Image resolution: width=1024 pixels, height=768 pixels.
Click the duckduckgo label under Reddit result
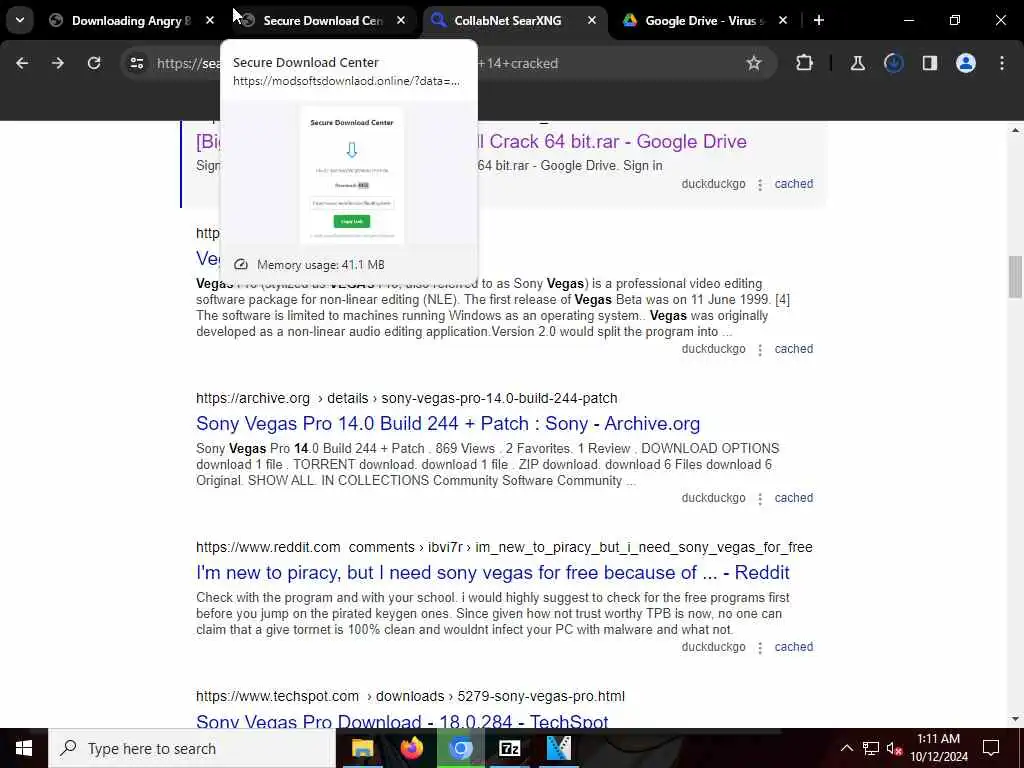(x=713, y=647)
